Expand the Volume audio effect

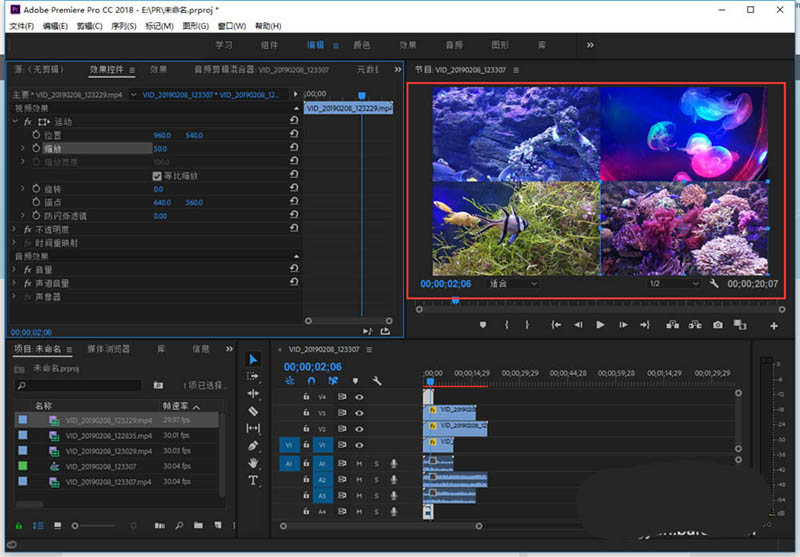click(15, 269)
